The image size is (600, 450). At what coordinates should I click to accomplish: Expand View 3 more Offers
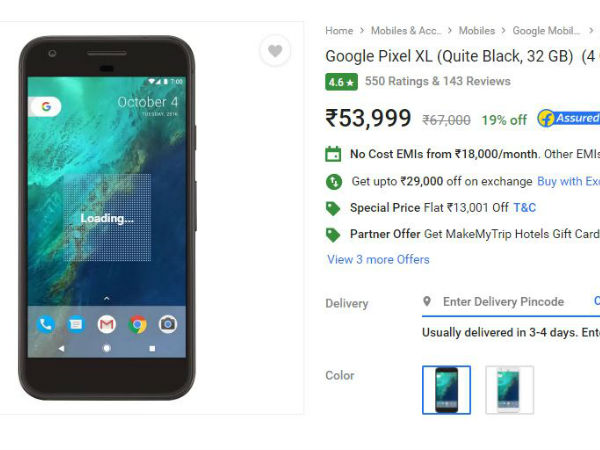[378, 259]
